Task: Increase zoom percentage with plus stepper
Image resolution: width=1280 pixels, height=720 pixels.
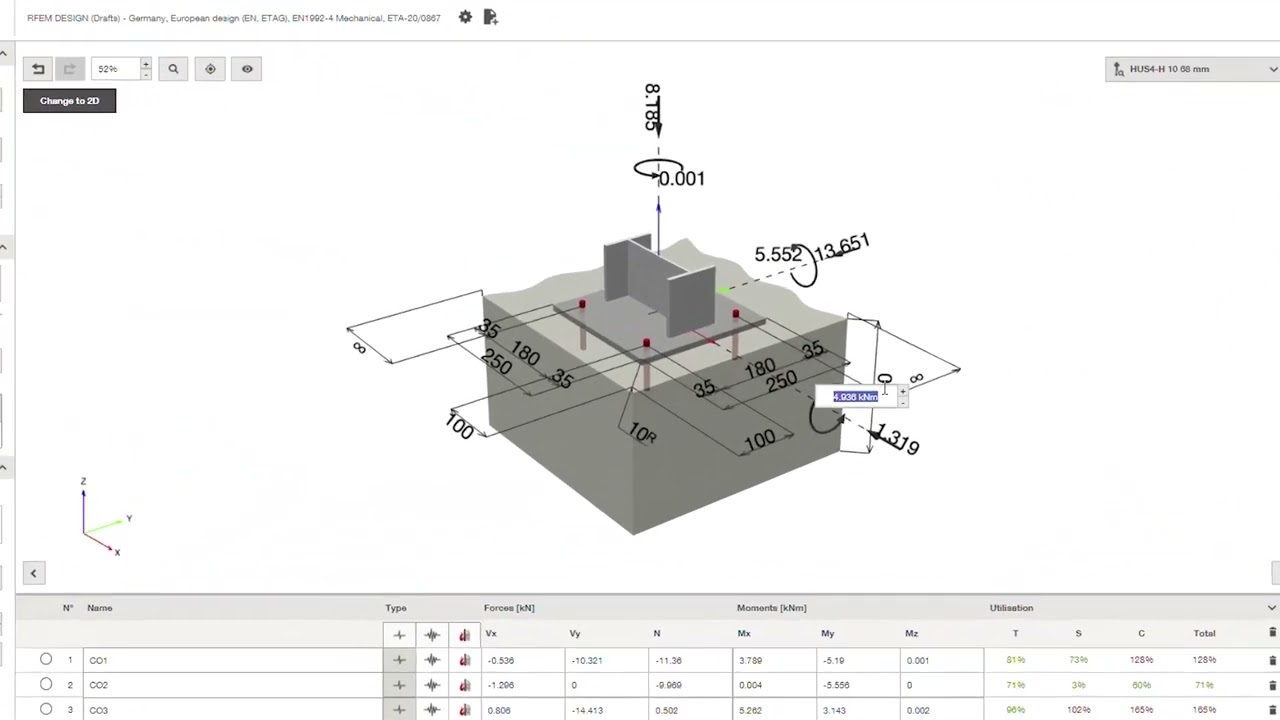Action: [x=146, y=64]
